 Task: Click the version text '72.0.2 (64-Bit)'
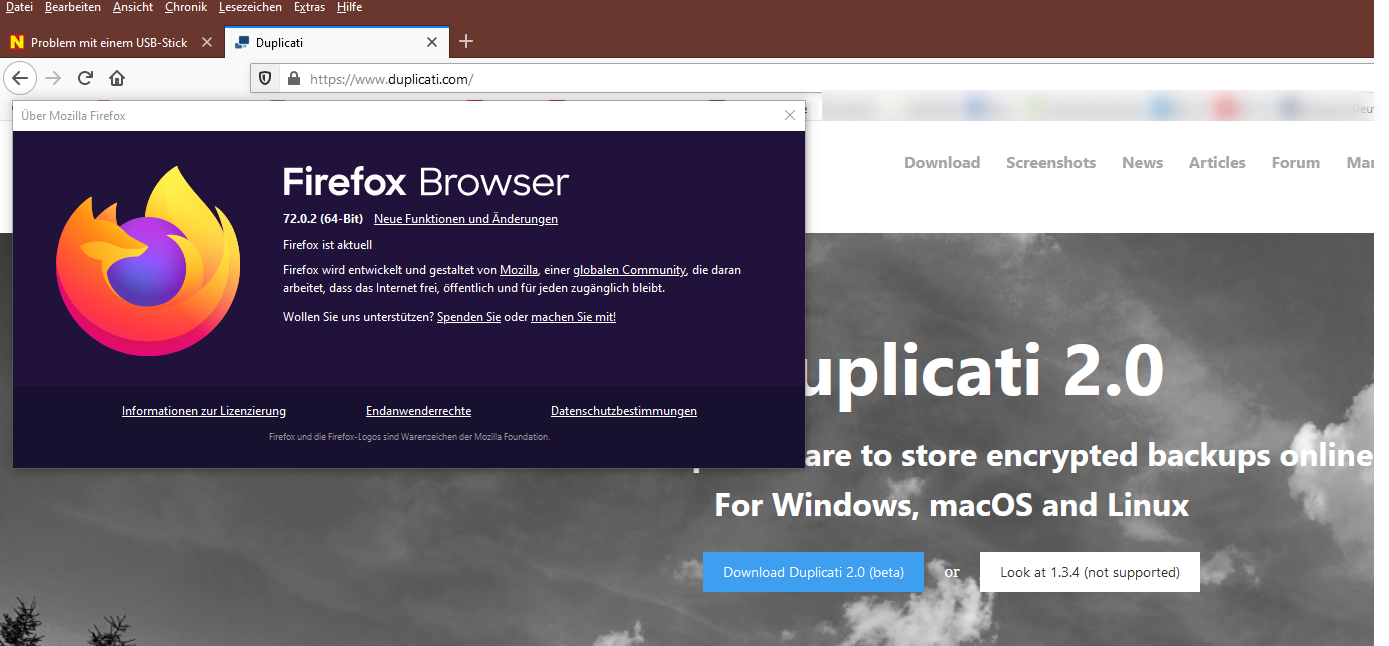(x=323, y=219)
